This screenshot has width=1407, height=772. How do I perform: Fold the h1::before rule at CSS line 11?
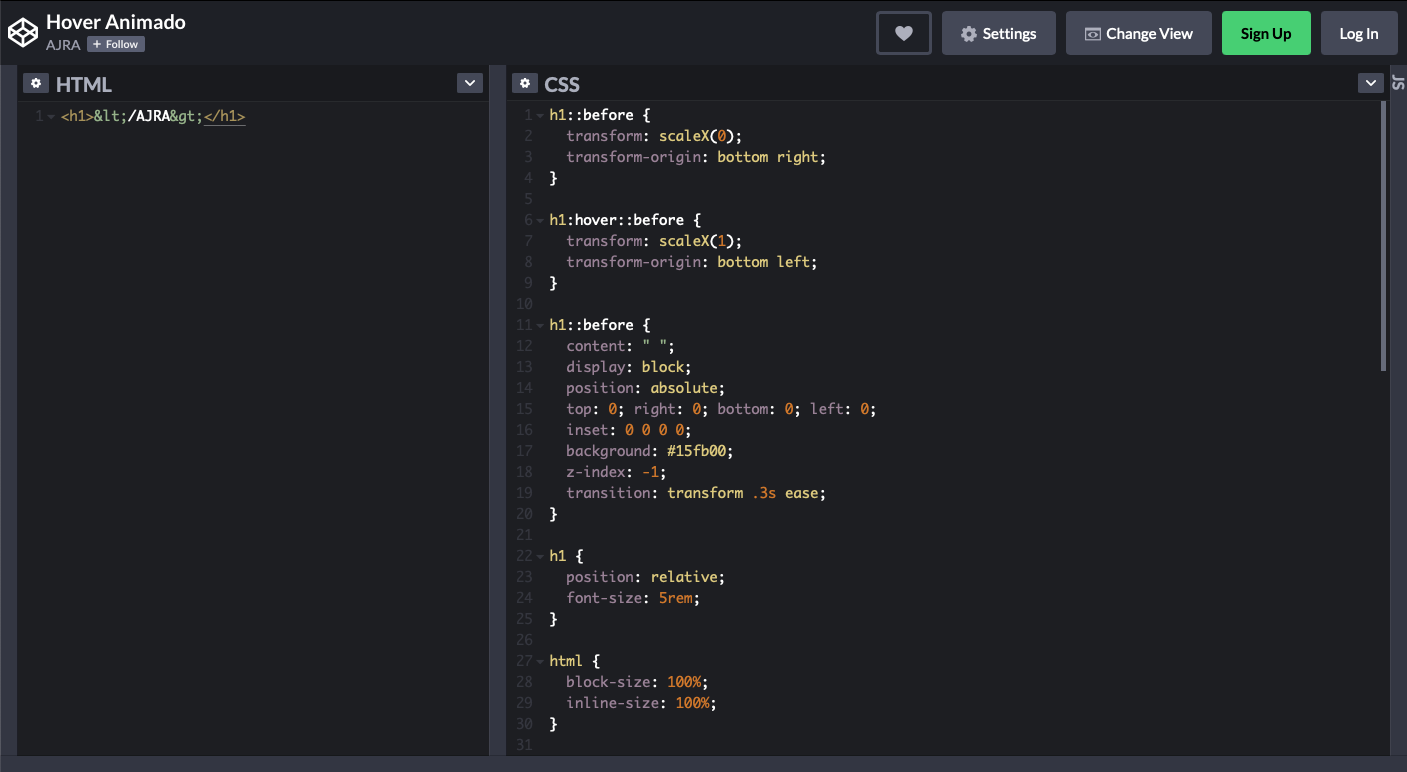point(540,325)
